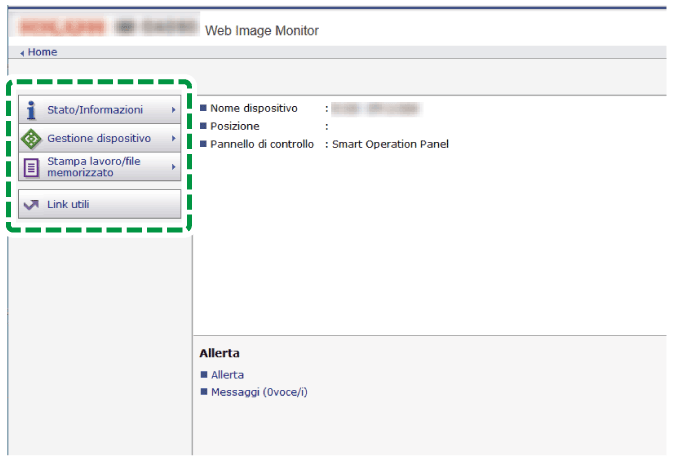Click the Nome dispositivo label
The image size is (675, 460).
tap(254, 108)
